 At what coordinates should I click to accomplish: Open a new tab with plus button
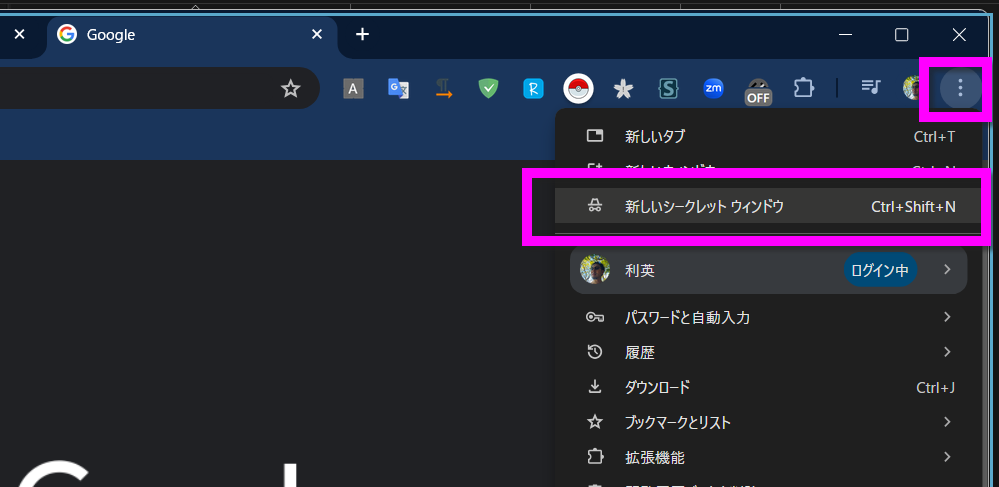pos(362,35)
